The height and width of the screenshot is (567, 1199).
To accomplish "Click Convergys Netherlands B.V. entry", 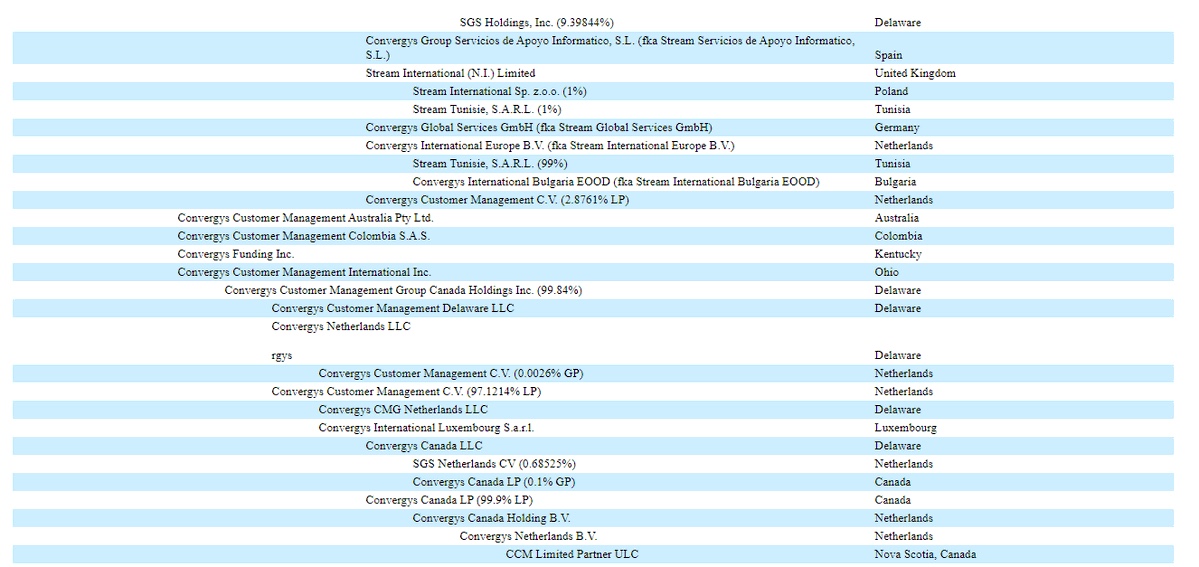I will (528, 536).
